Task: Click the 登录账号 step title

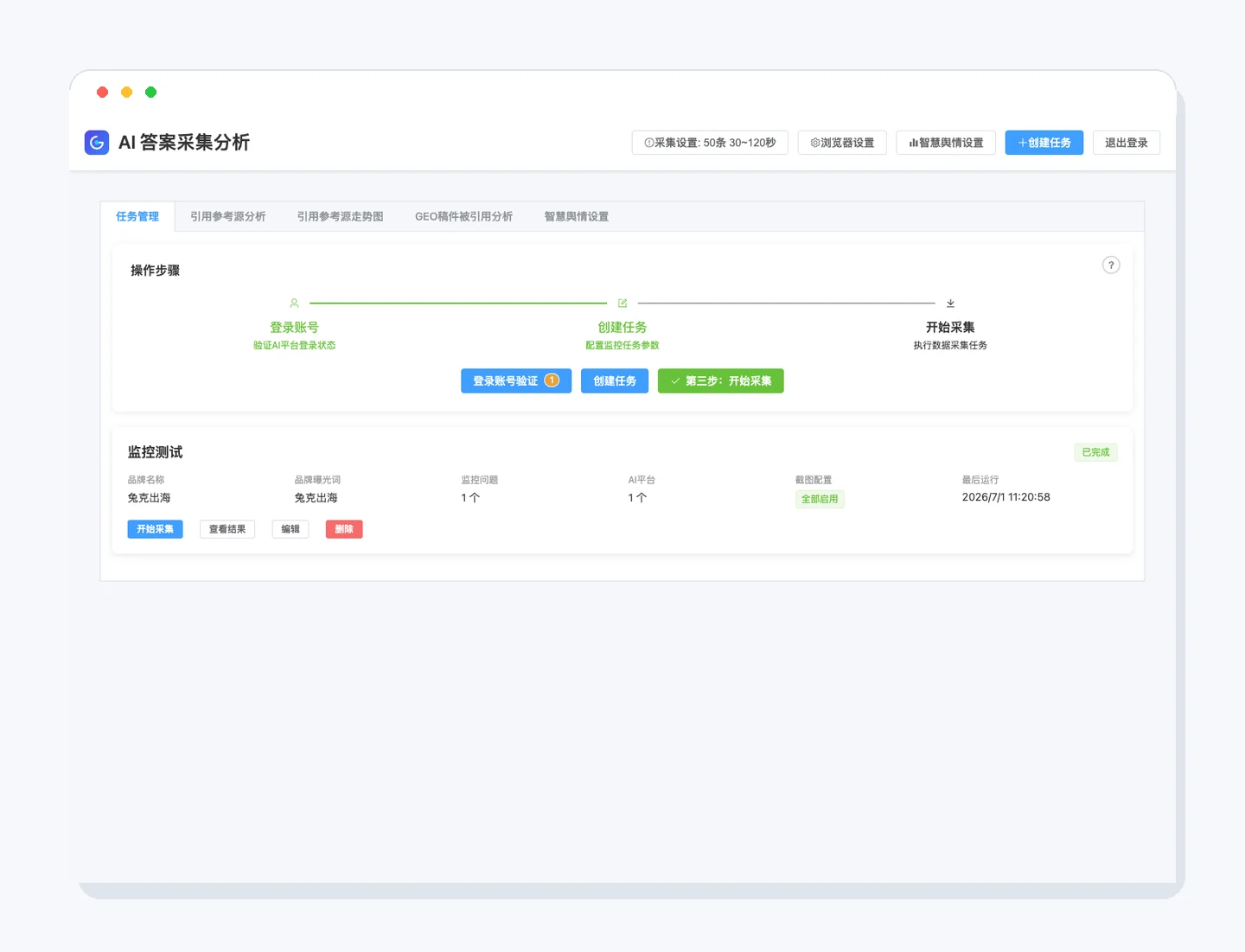Action: tap(294, 328)
